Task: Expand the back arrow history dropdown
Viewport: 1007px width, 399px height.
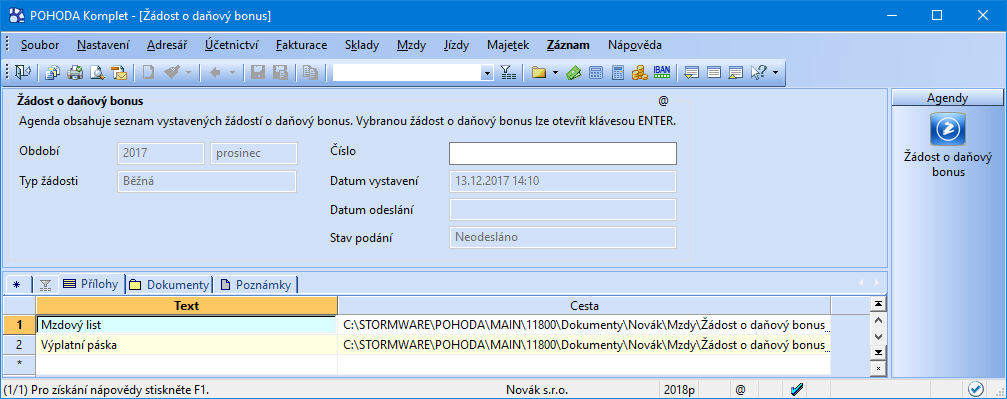Action: (x=232, y=73)
